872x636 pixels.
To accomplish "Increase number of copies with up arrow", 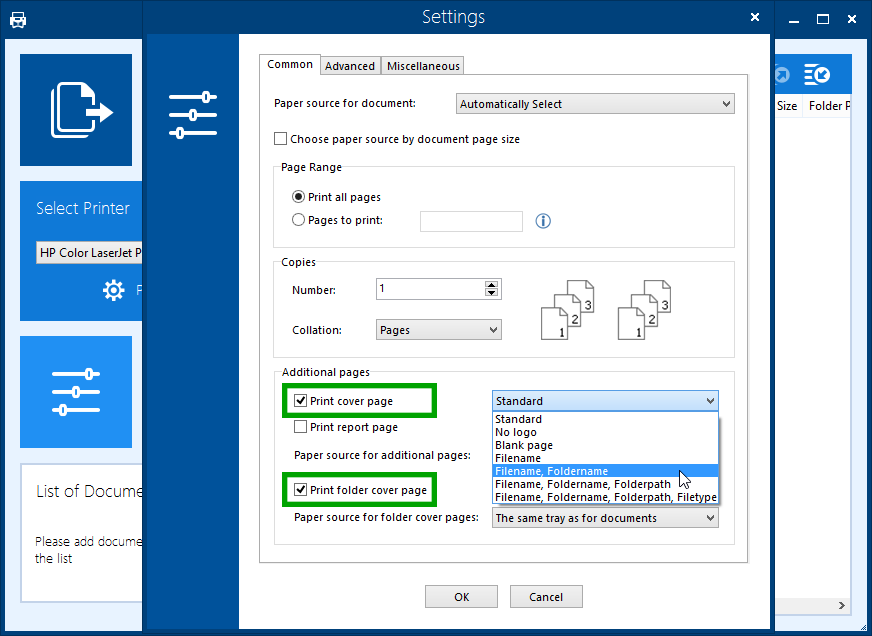I will coord(491,285).
